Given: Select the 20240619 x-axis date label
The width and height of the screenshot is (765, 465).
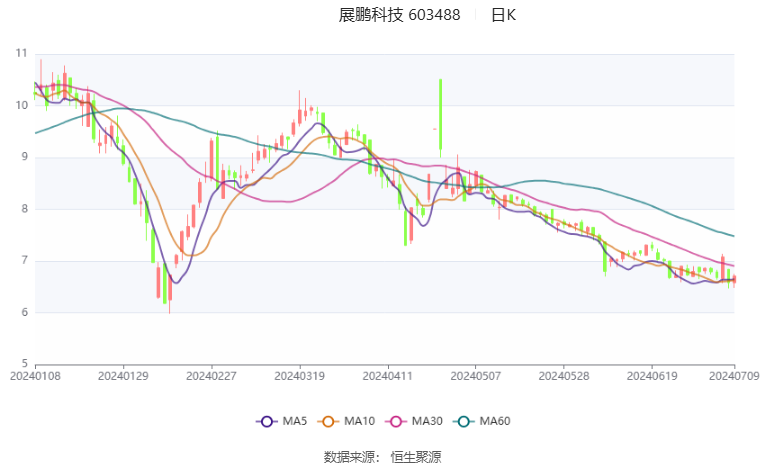Looking at the screenshot, I should click(x=652, y=376).
